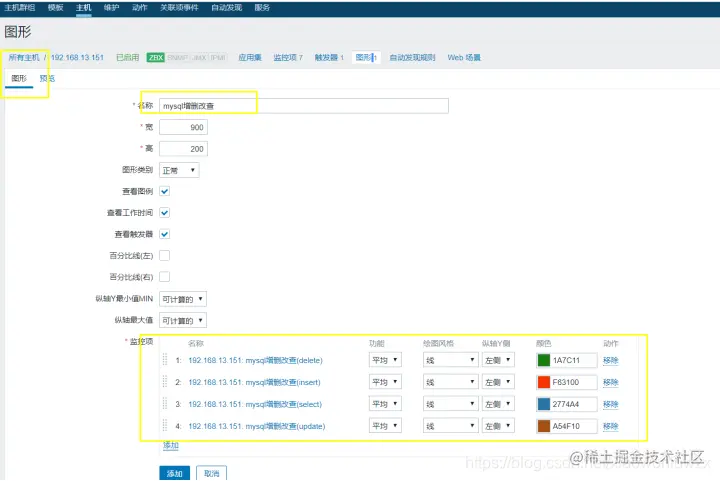Image resolution: width=720 pixels, height=481 pixels.
Task: Open the 维护 menu
Action: [112, 7]
